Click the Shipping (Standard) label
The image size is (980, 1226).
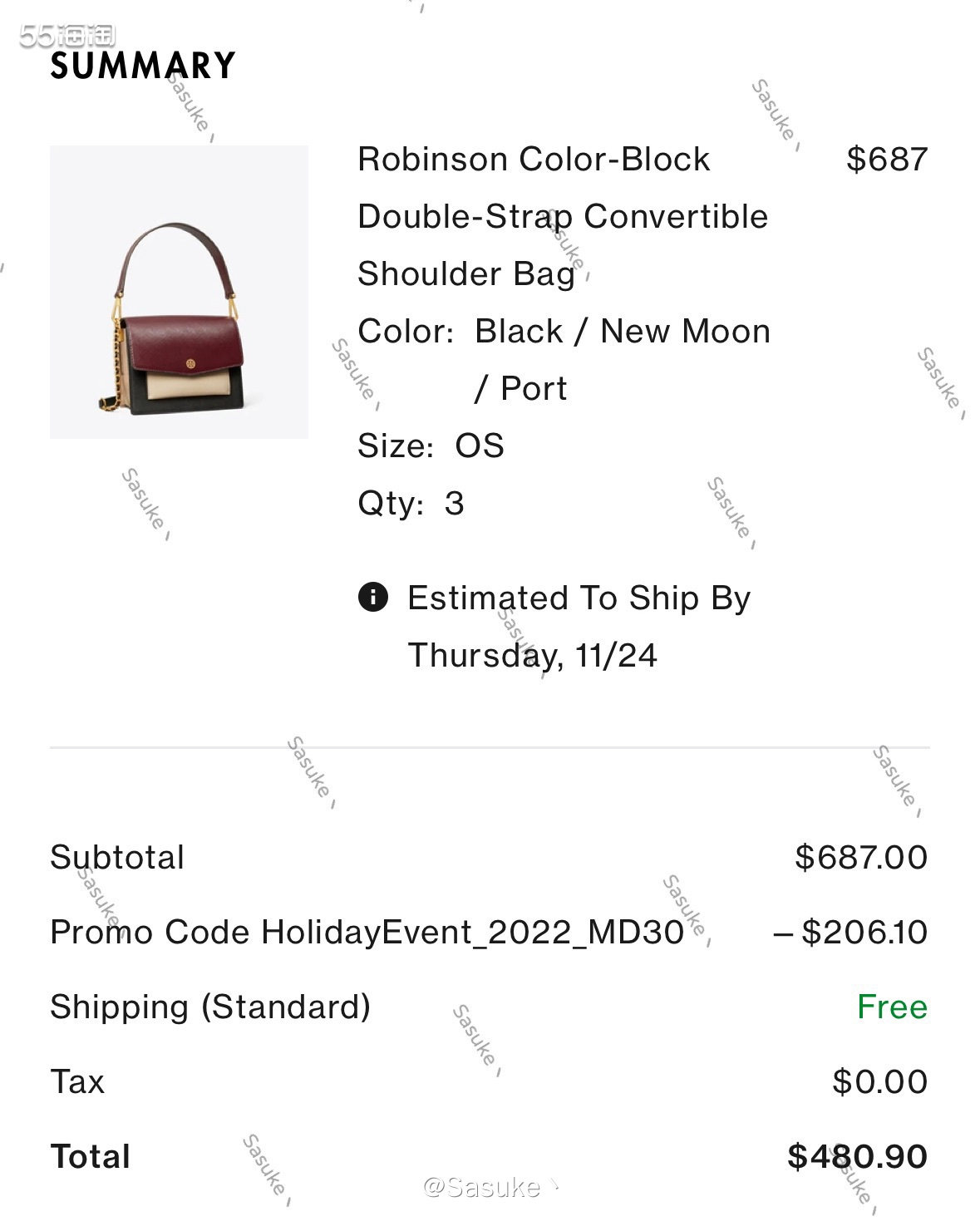pos(210,1007)
